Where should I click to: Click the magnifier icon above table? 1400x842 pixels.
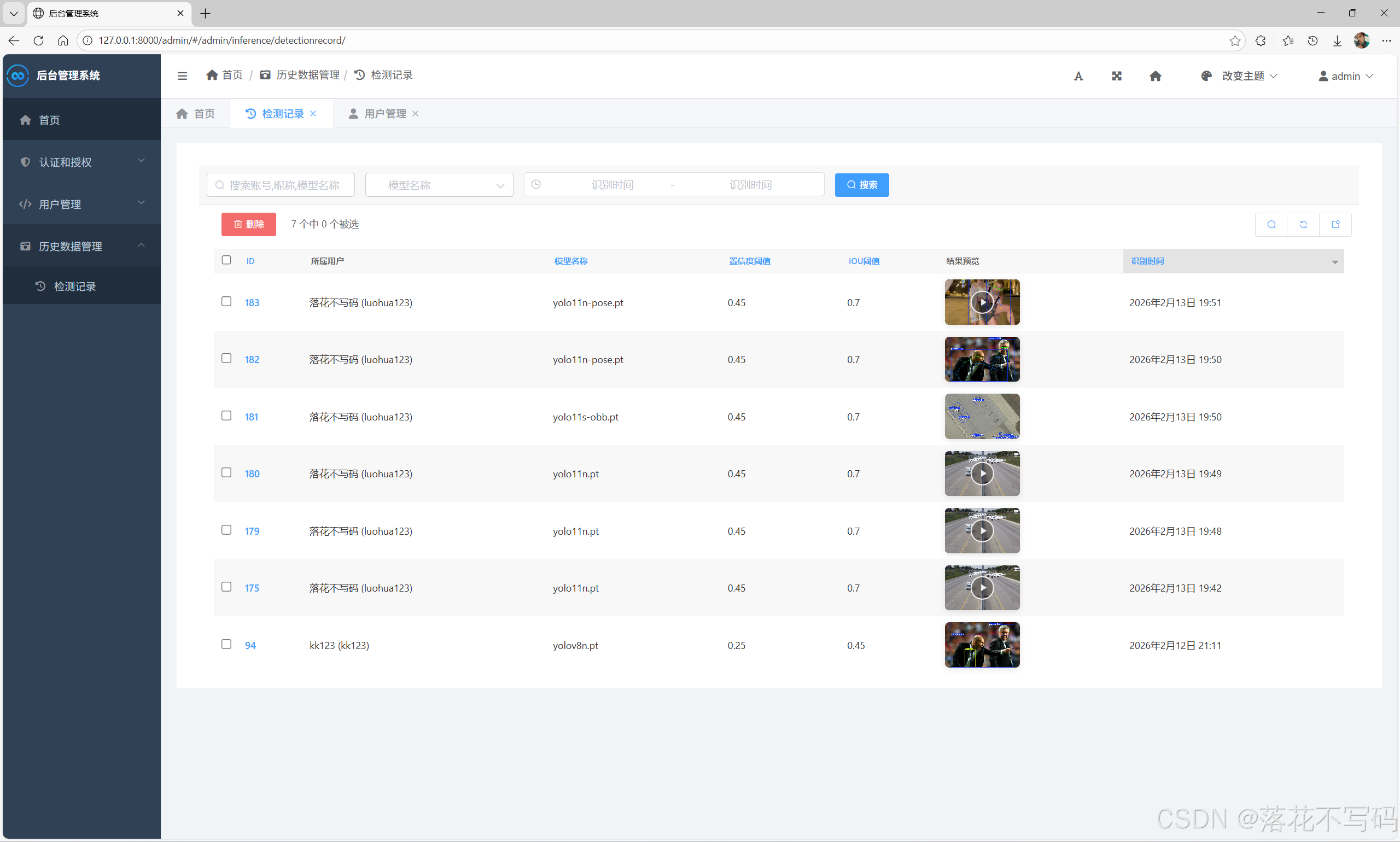pyautogui.click(x=1271, y=225)
